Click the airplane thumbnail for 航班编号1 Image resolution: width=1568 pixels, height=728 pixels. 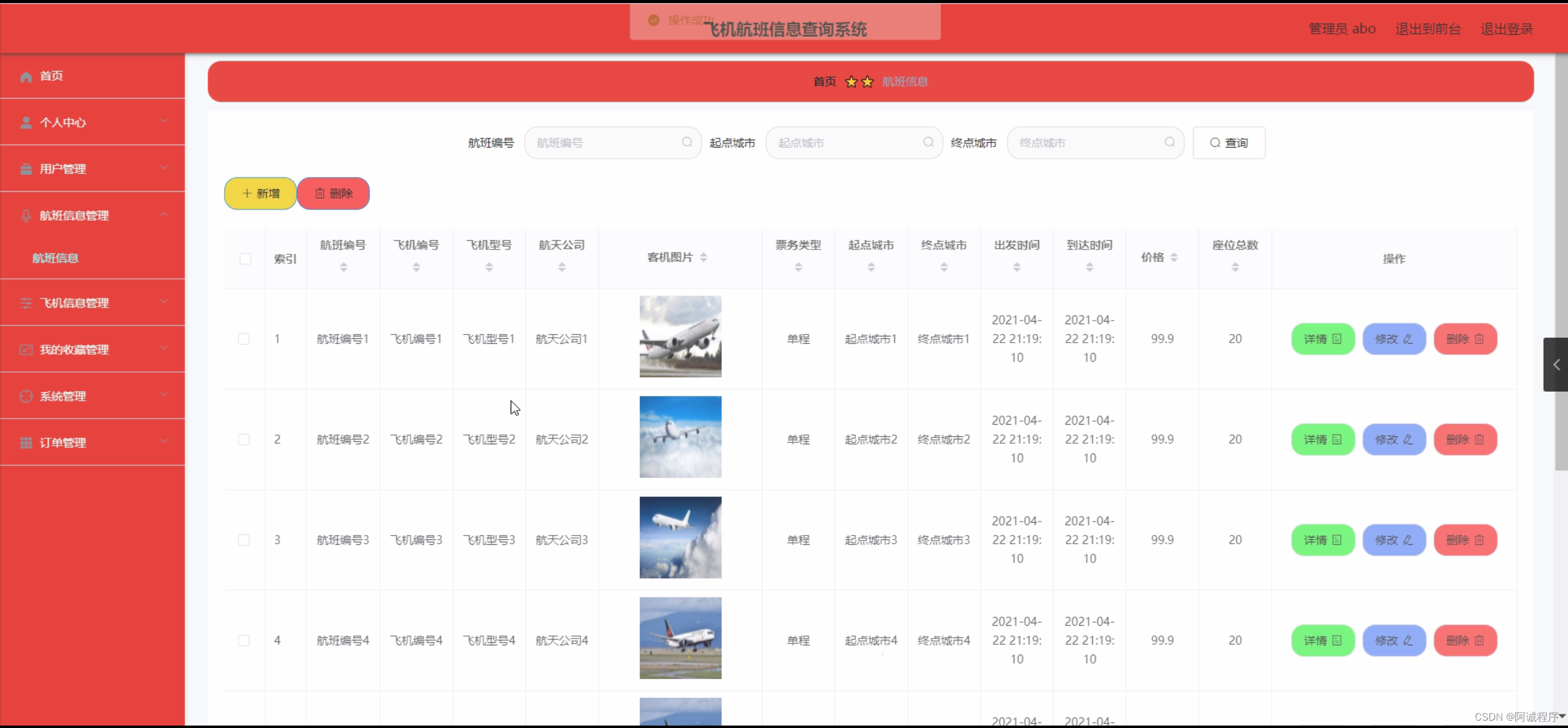coord(680,336)
